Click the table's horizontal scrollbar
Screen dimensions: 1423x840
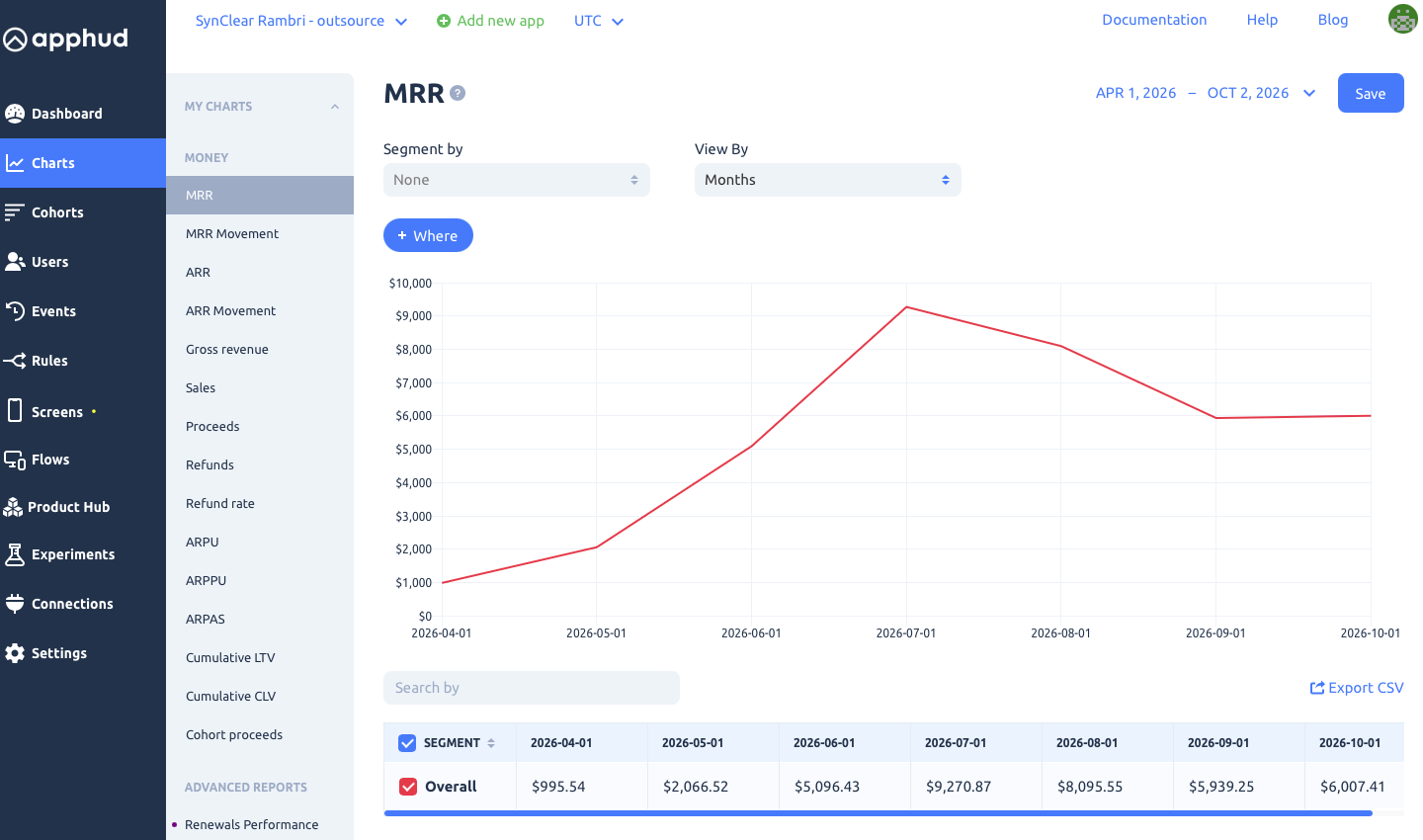pyautogui.click(x=878, y=813)
